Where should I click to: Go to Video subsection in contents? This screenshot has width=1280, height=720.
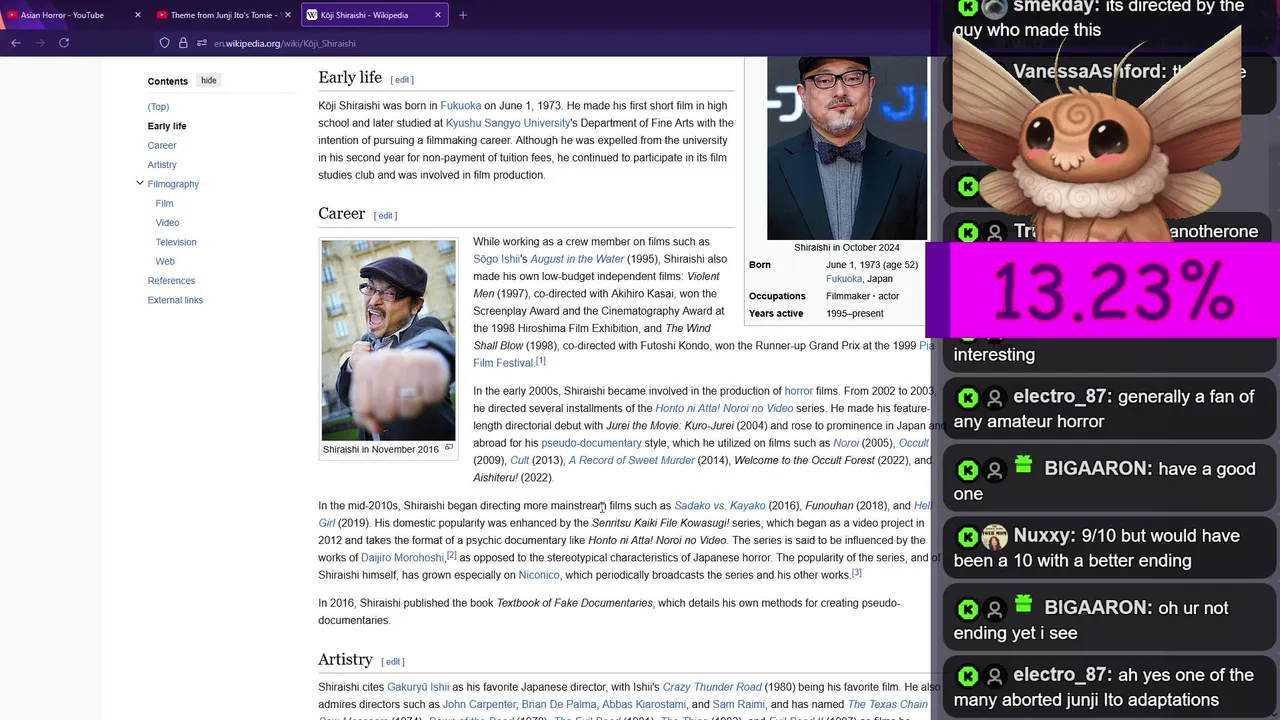tap(167, 223)
